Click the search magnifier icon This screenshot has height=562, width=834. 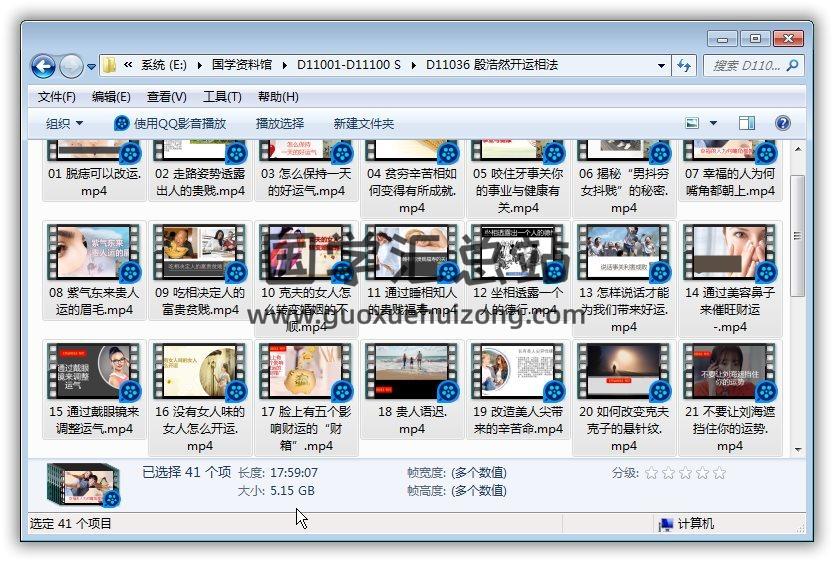tap(792, 66)
